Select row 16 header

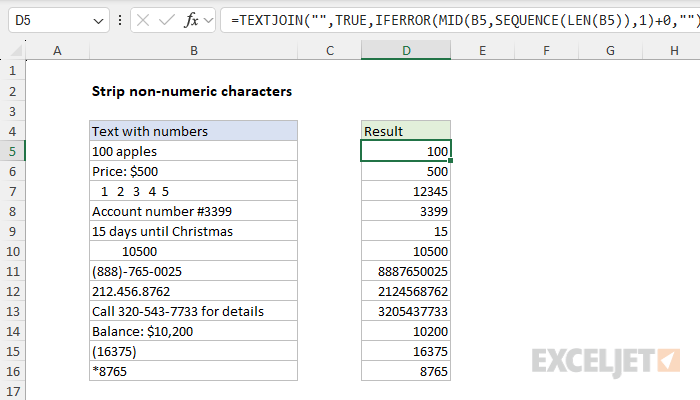[12, 371]
